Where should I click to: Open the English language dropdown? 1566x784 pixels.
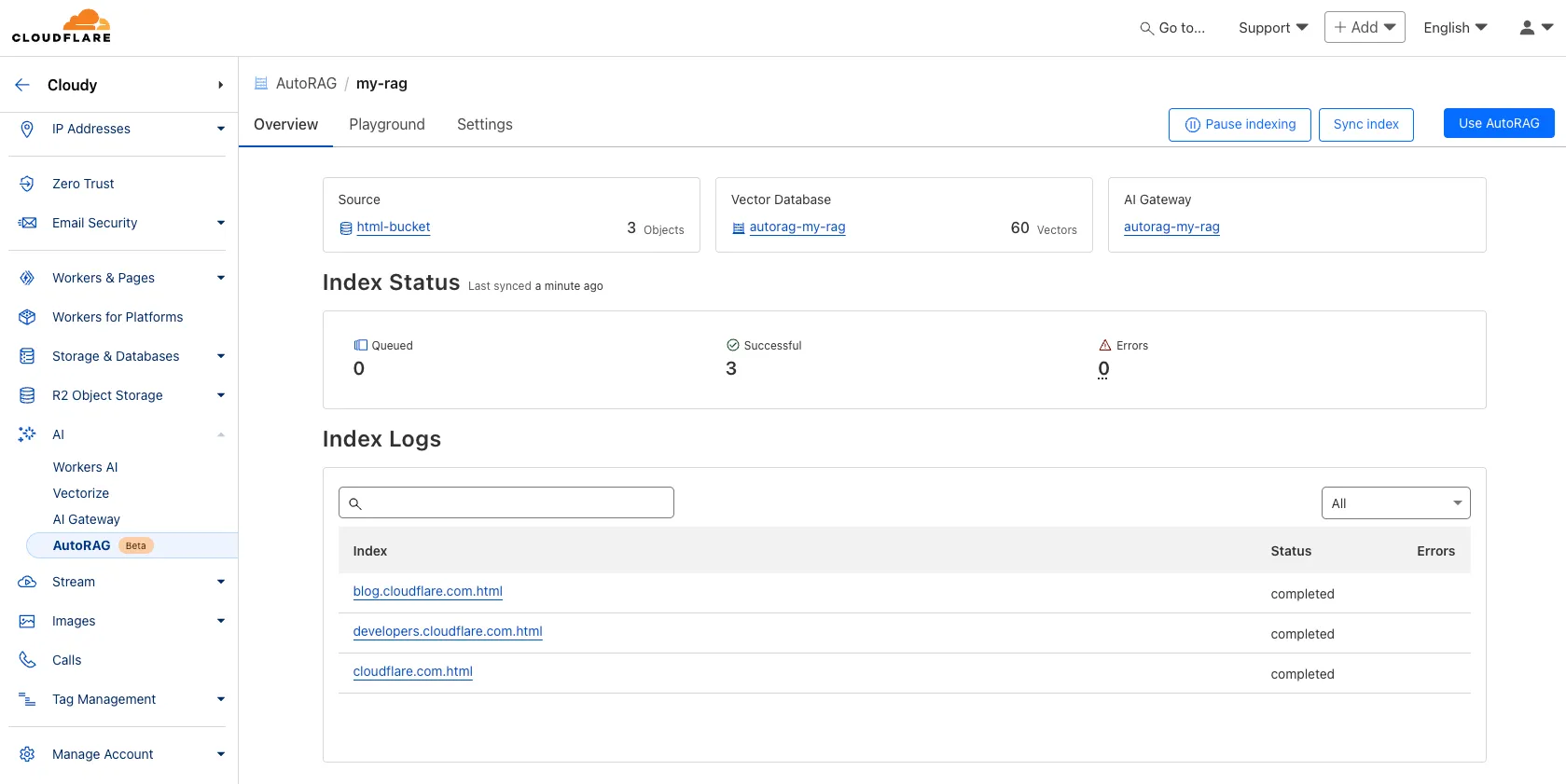point(1454,28)
